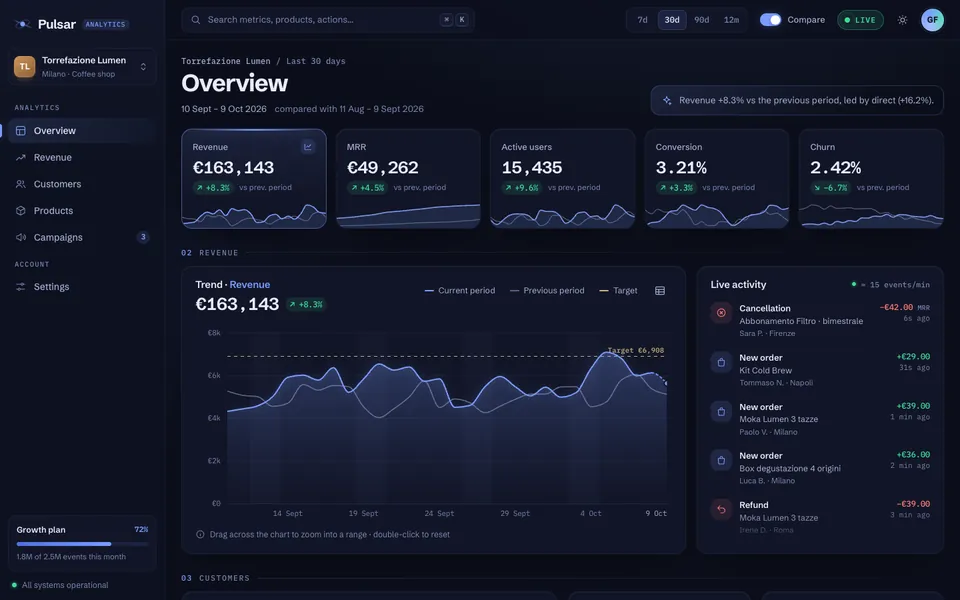Viewport: 960px width, 600px height.
Task: Open Overview in the sidebar
Action: click(82, 130)
